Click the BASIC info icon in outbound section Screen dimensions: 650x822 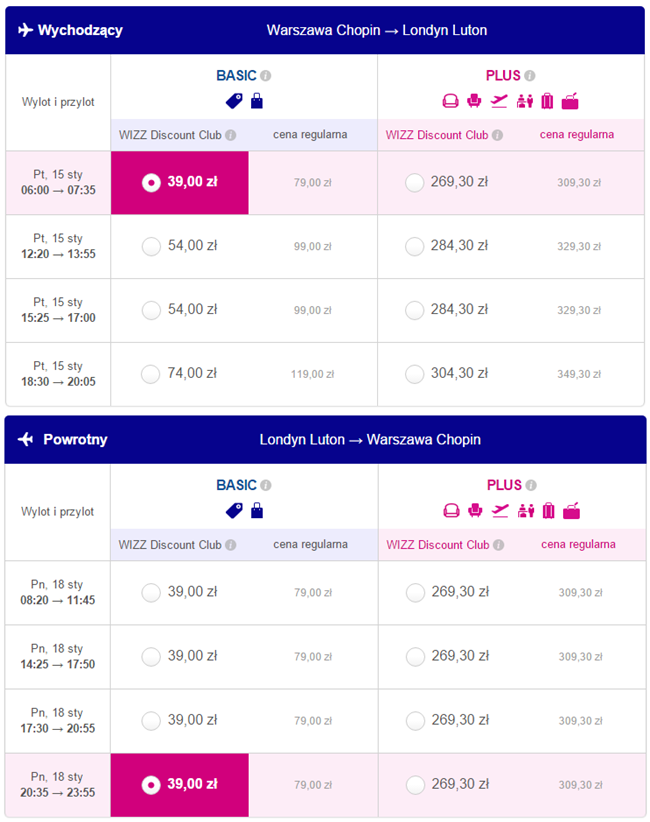[x=266, y=75]
